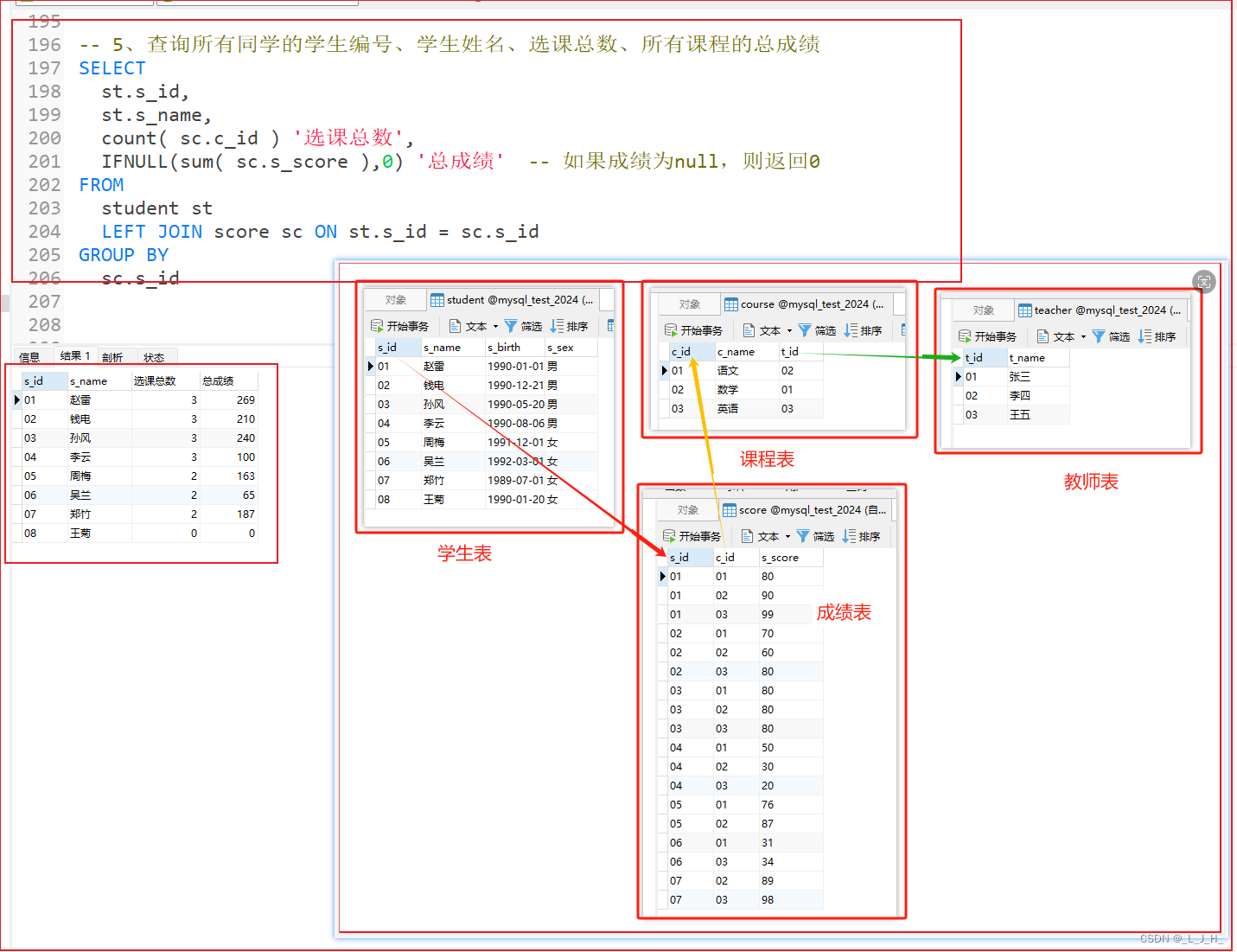This screenshot has width=1237, height=952.
Task: Click 筛选 filter in course window
Action: pos(817,330)
